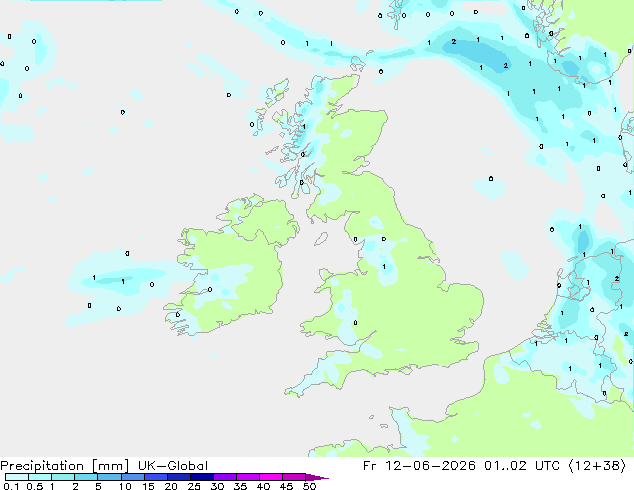
Task: Click the purple arrow tip above 50 mm
Action: 317,477
